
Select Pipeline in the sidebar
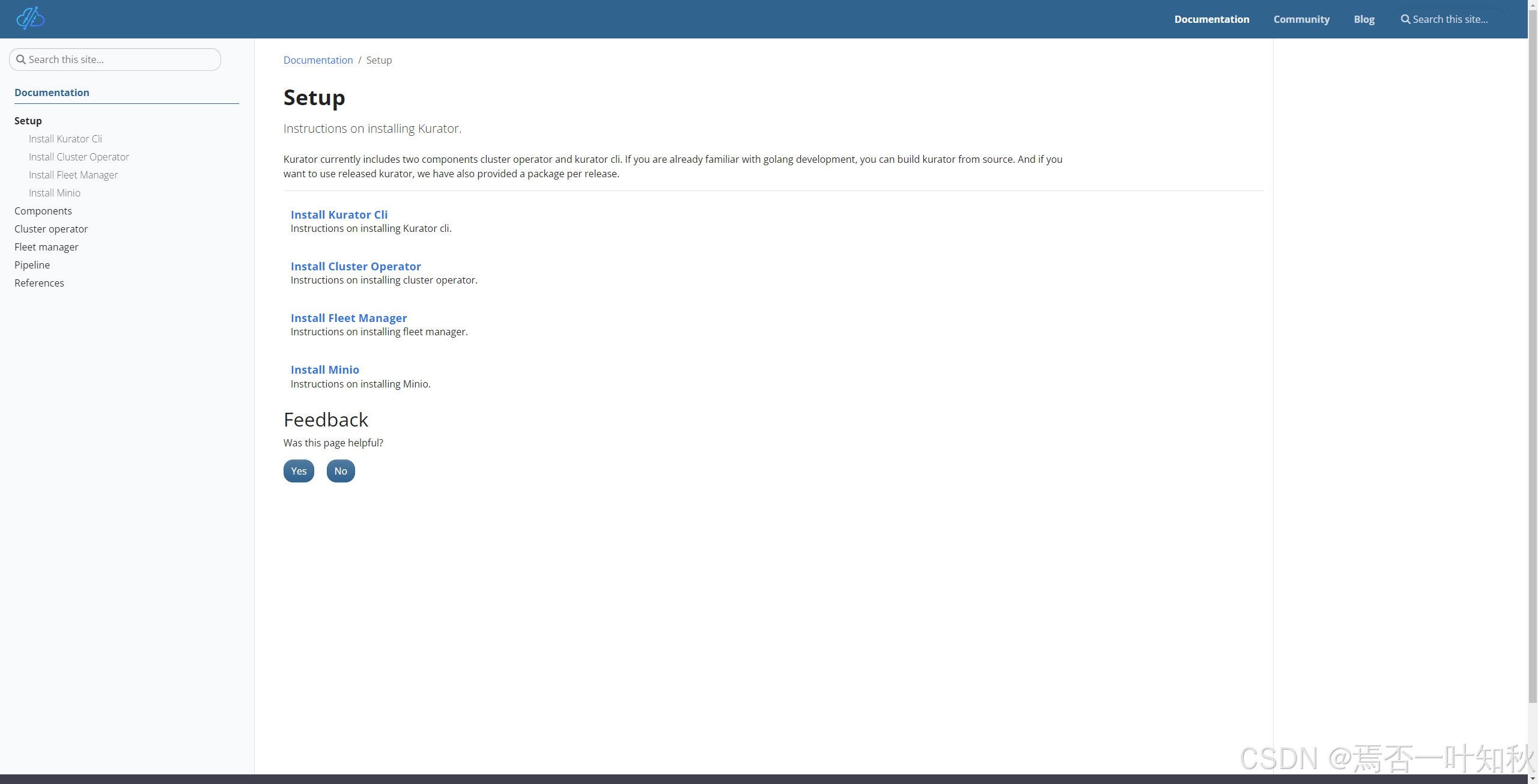point(32,265)
